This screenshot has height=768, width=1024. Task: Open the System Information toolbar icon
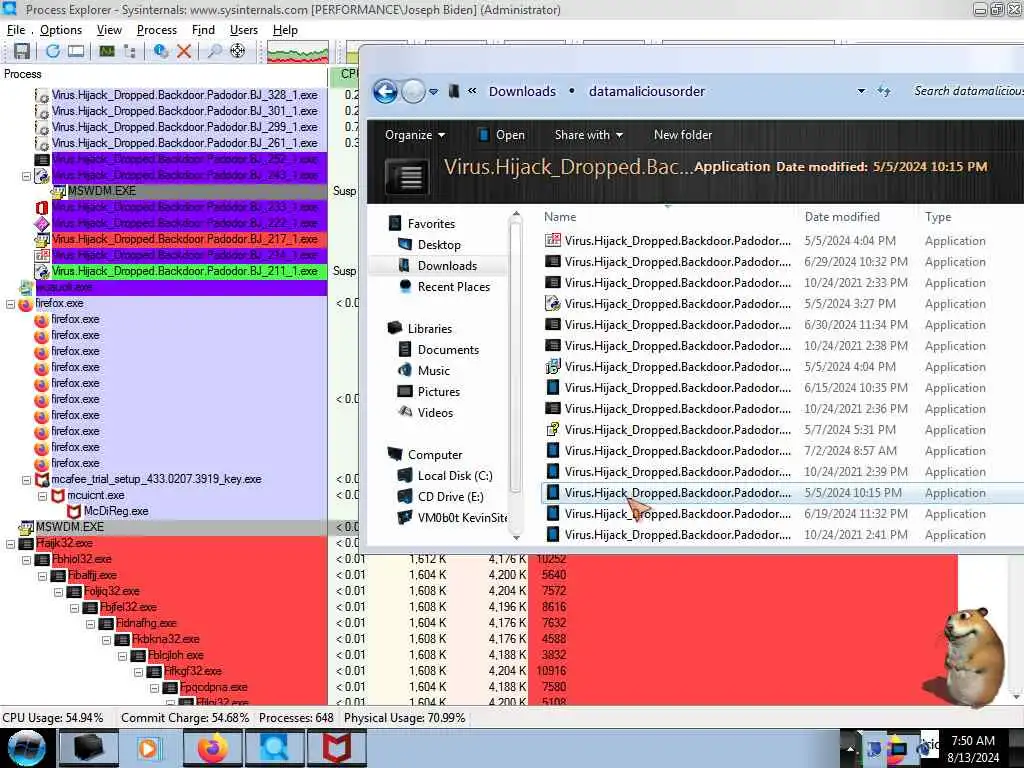coord(106,51)
